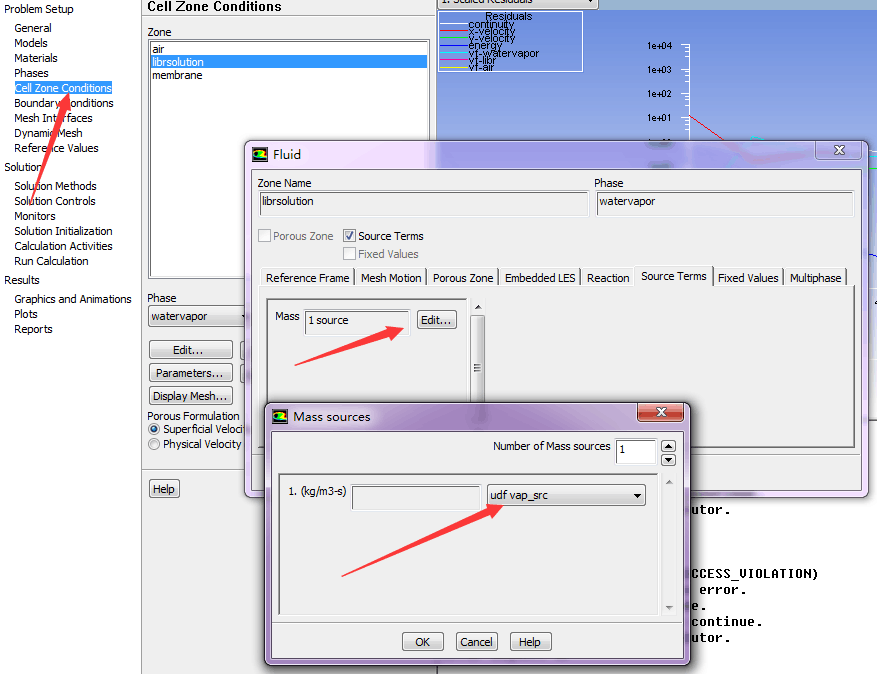
Task: Open Materials in Problem Setup
Action: pyautogui.click(x=36, y=58)
